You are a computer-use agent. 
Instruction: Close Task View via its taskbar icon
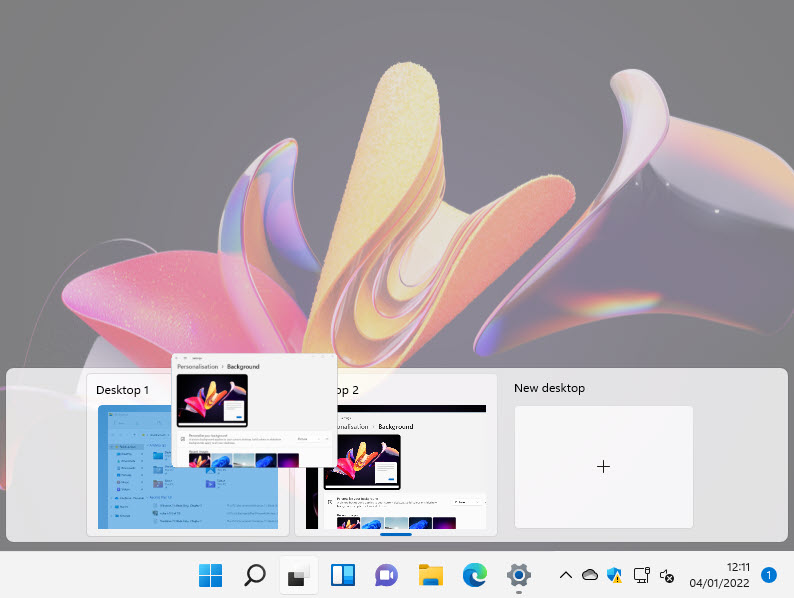coord(299,575)
